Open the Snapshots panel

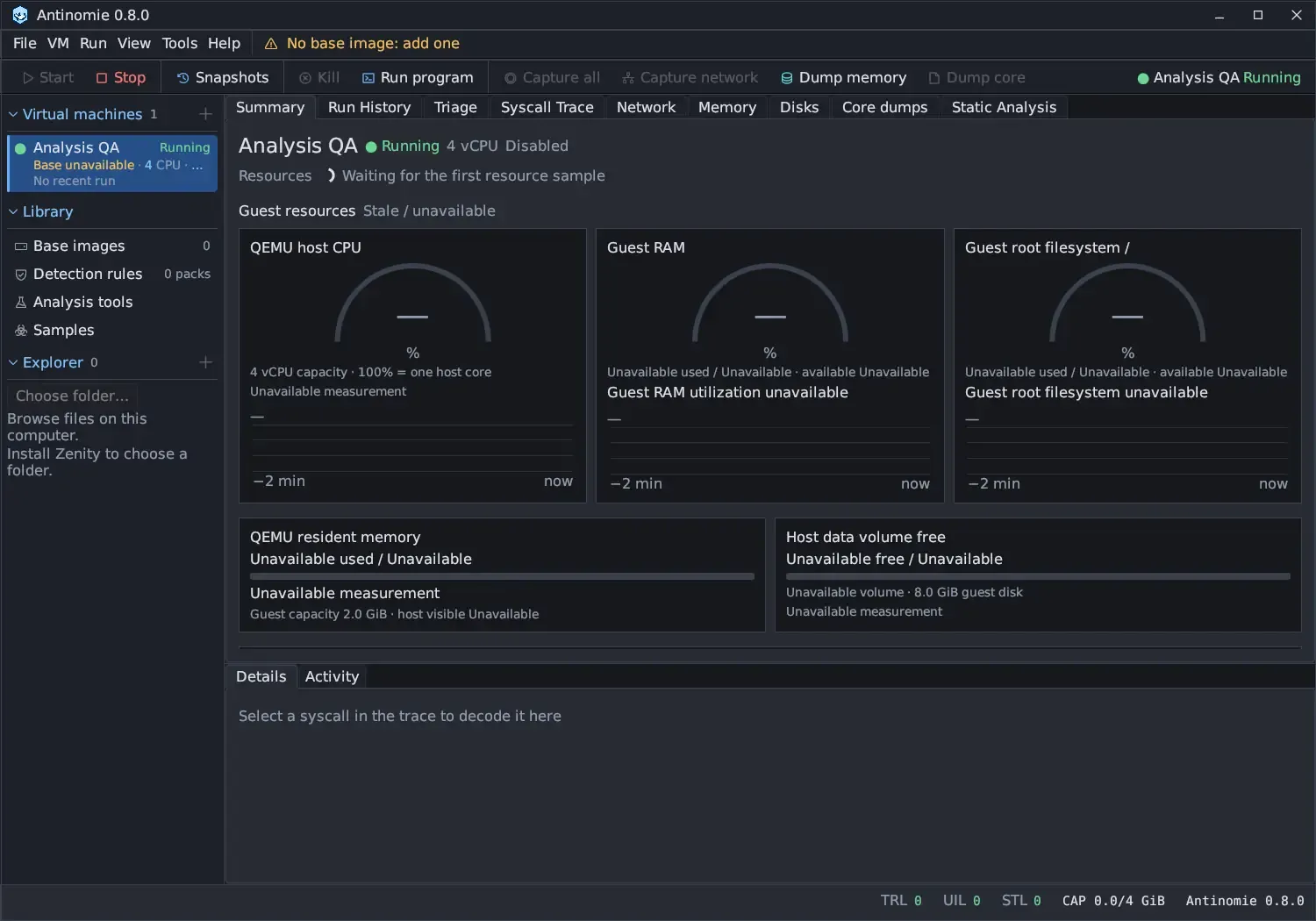[x=223, y=77]
